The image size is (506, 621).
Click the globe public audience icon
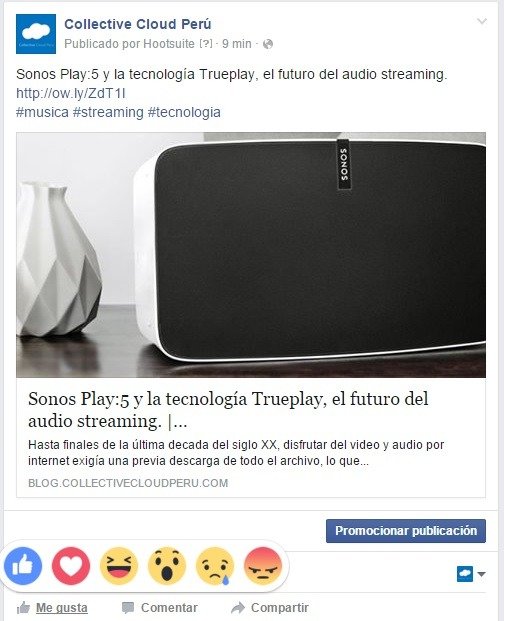pos(268,44)
